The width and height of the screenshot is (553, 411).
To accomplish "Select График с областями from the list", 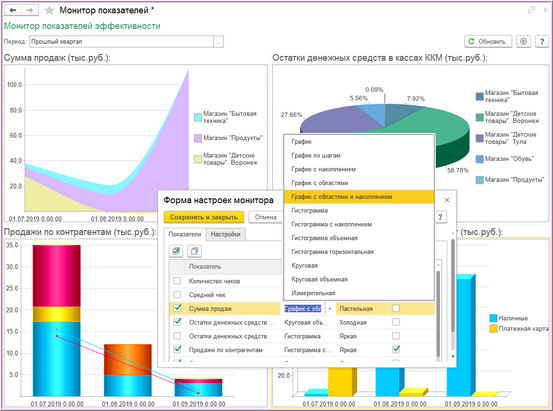I will (320, 183).
